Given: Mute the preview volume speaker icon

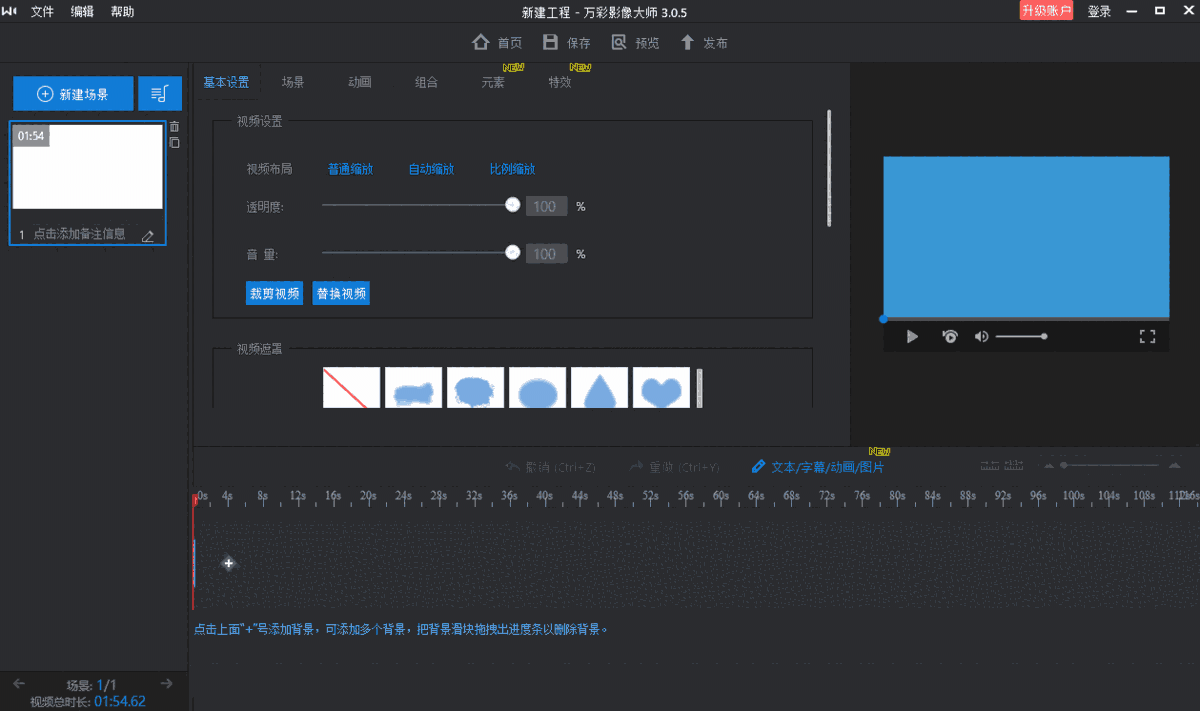Looking at the screenshot, I should point(981,336).
